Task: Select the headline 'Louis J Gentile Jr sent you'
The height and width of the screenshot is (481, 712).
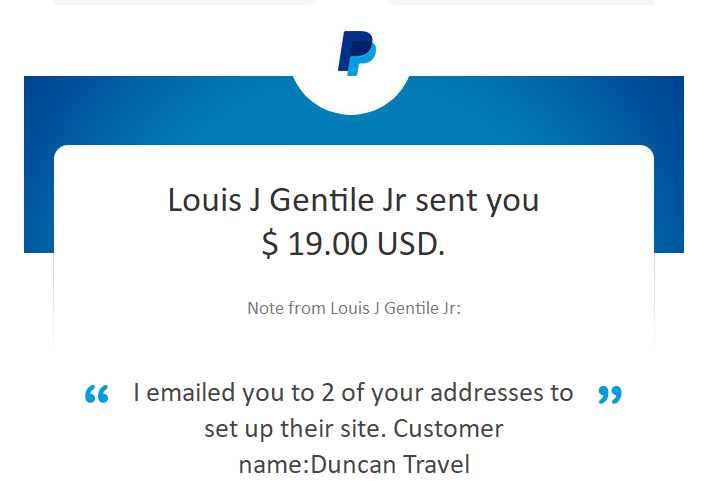Action: (x=353, y=200)
